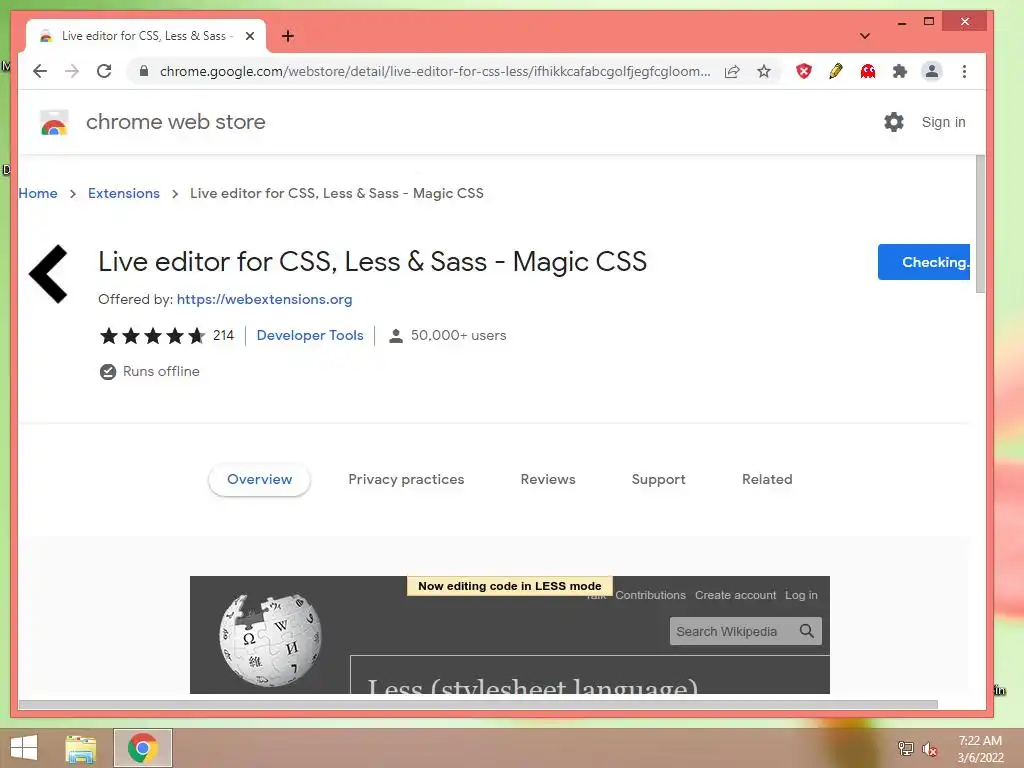Open the taskbar clock and date
The height and width of the screenshot is (768, 1024).
click(x=980, y=749)
